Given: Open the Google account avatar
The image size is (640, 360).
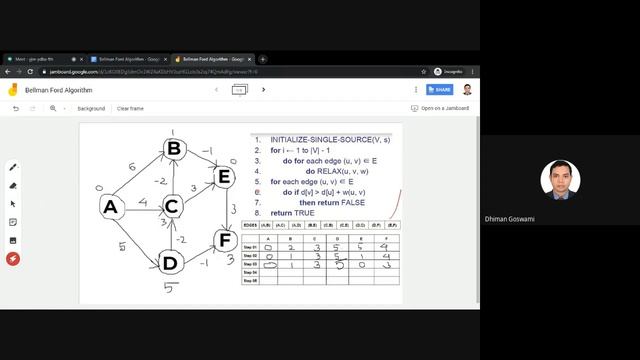Looking at the screenshot, I should [x=467, y=90].
